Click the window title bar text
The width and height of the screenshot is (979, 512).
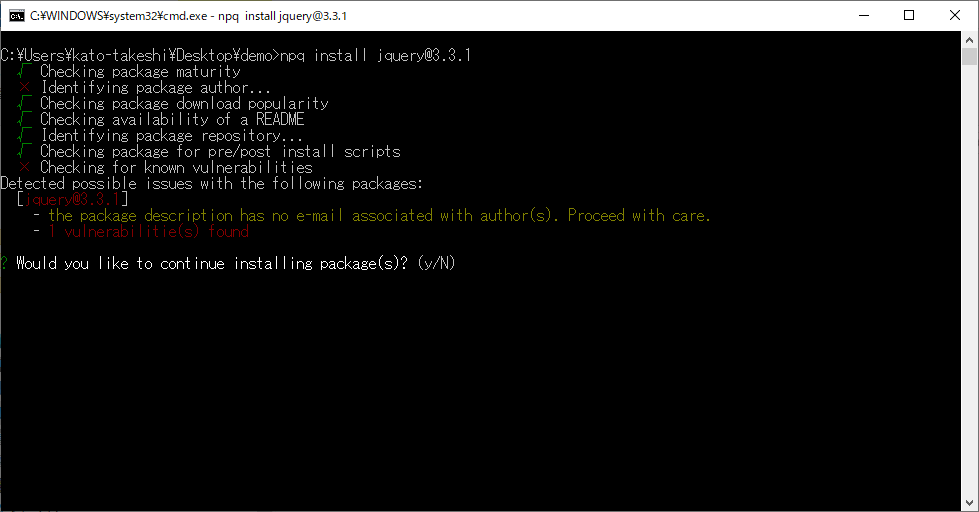tap(189, 16)
